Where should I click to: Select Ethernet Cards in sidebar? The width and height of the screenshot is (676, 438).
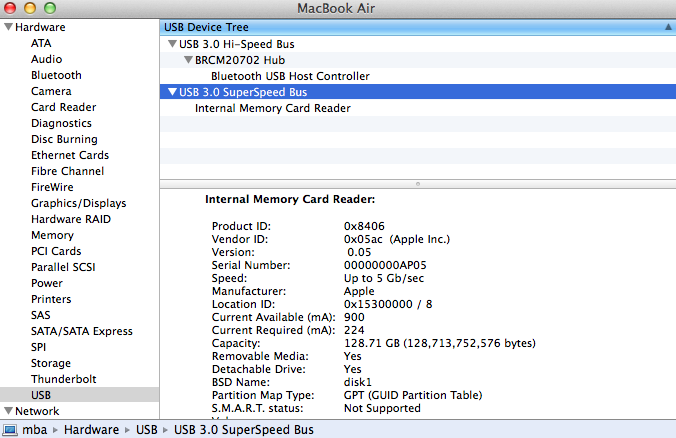tap(70, 155)
